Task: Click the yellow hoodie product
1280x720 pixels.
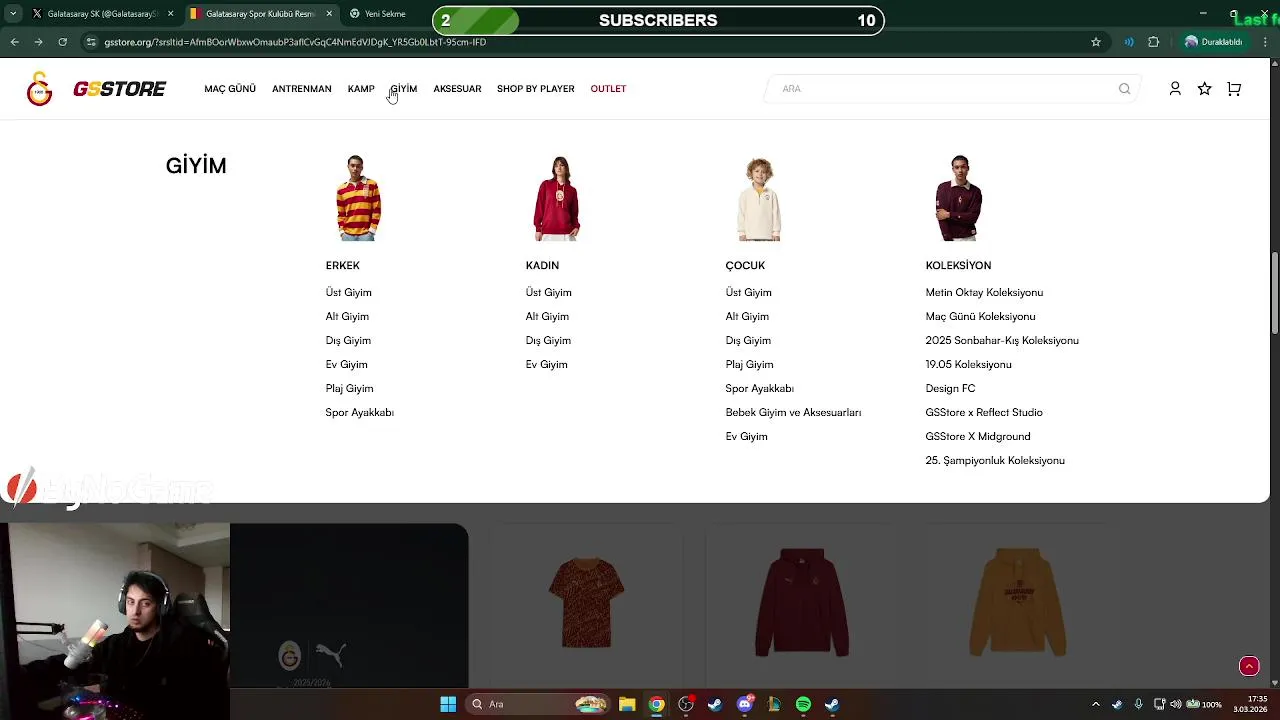Action: click(x=1018, y=602)
